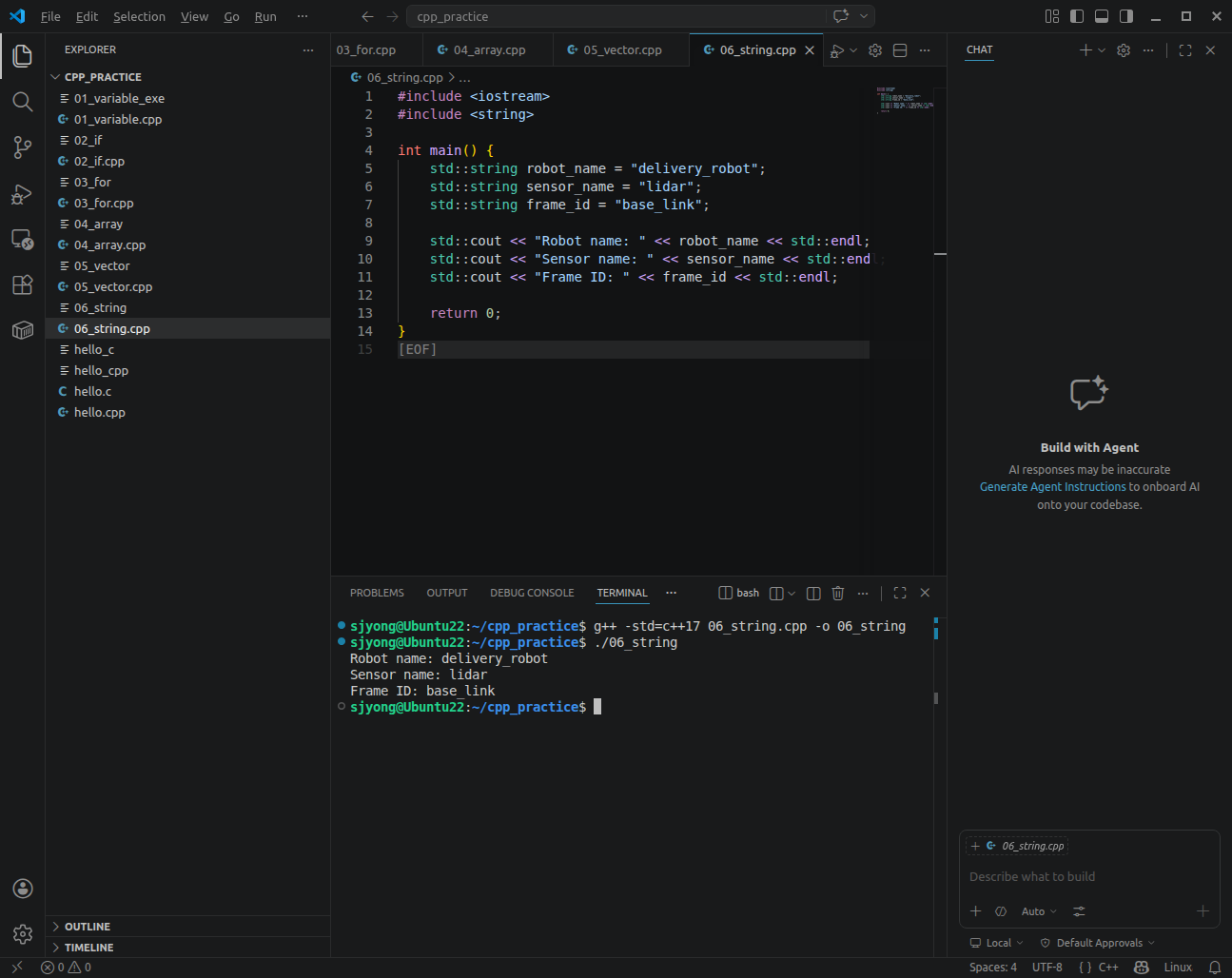Click the UTF-8 encoding indicator
This screenshot has width=1232, height=978.
pos(1046,968)
